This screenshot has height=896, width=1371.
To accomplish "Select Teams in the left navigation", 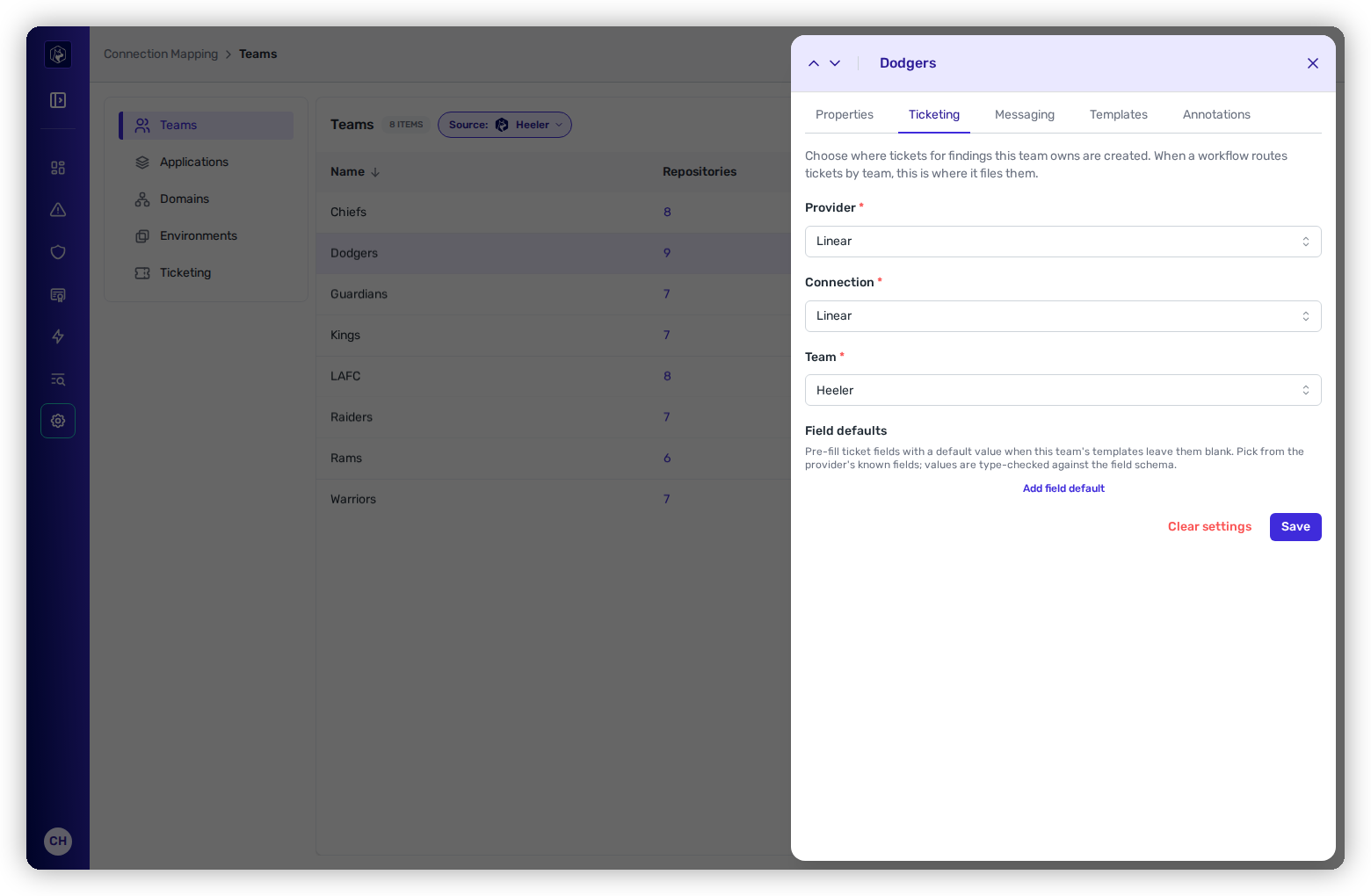I will pos(207,126).
